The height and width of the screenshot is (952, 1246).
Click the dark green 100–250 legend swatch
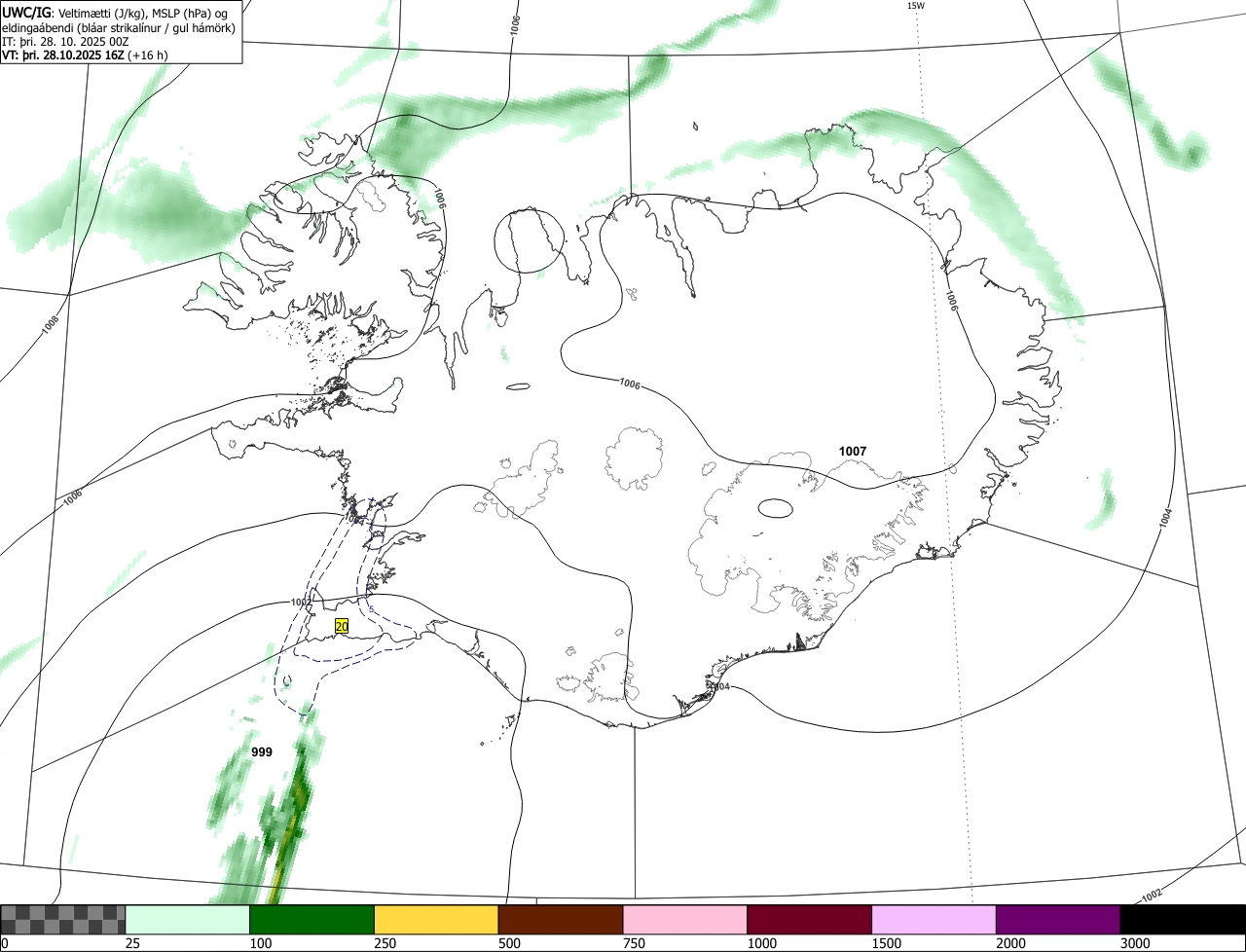(x=312, y=920)
